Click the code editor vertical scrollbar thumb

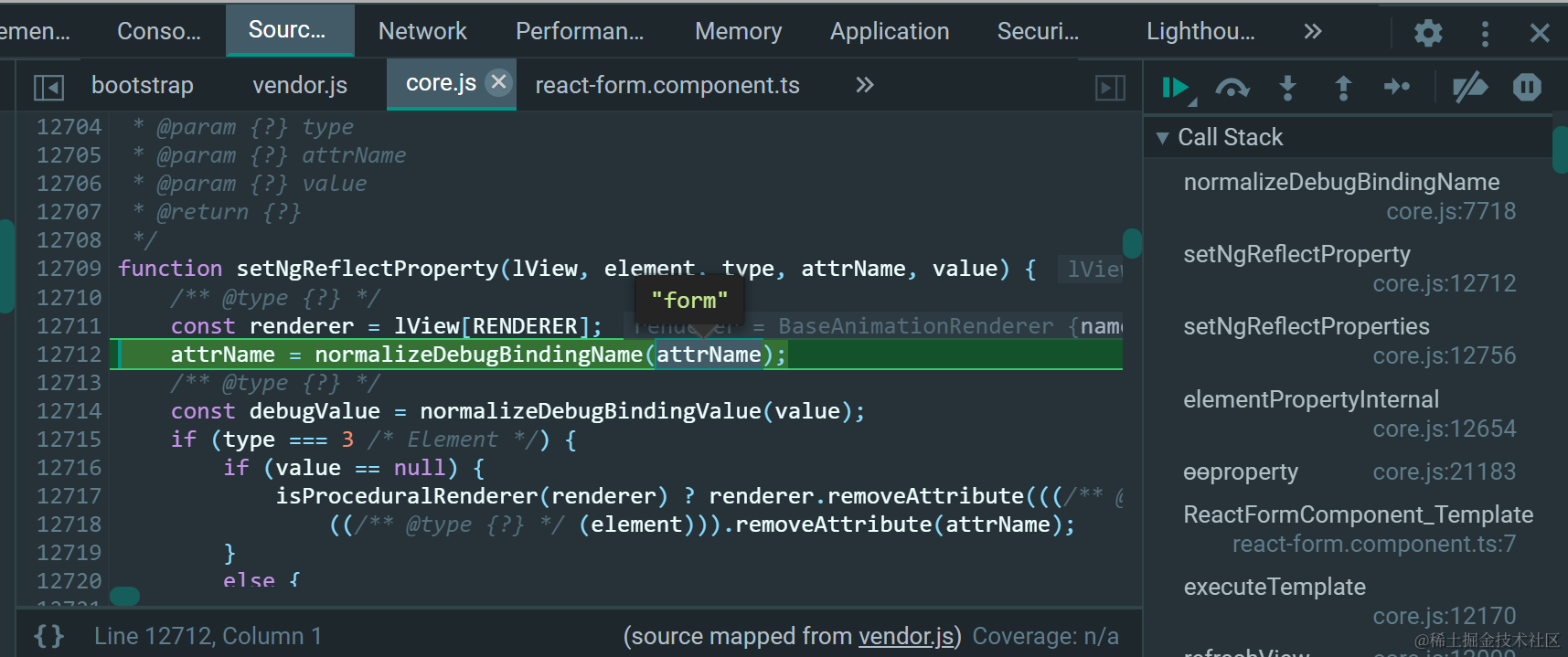click(x=1133, y=243)
